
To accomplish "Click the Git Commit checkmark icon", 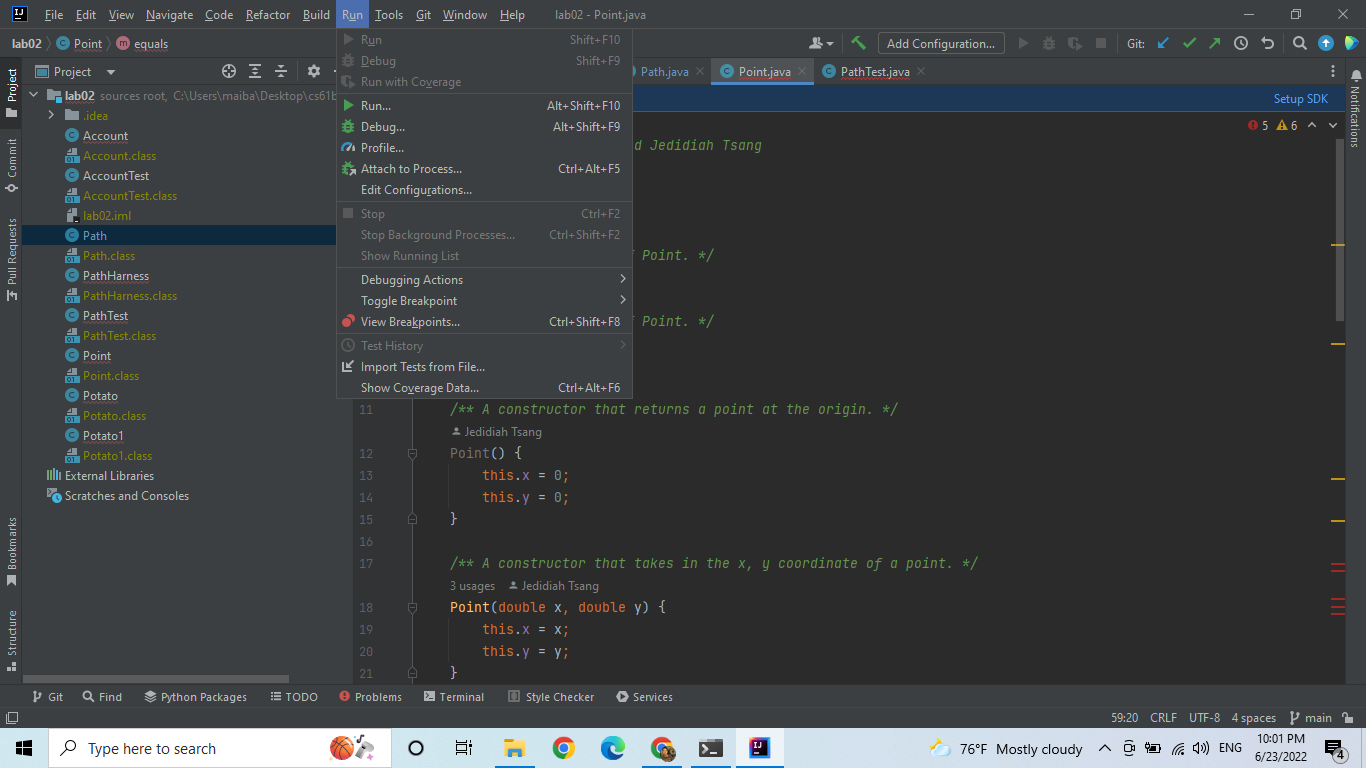I will [1189, 43].
